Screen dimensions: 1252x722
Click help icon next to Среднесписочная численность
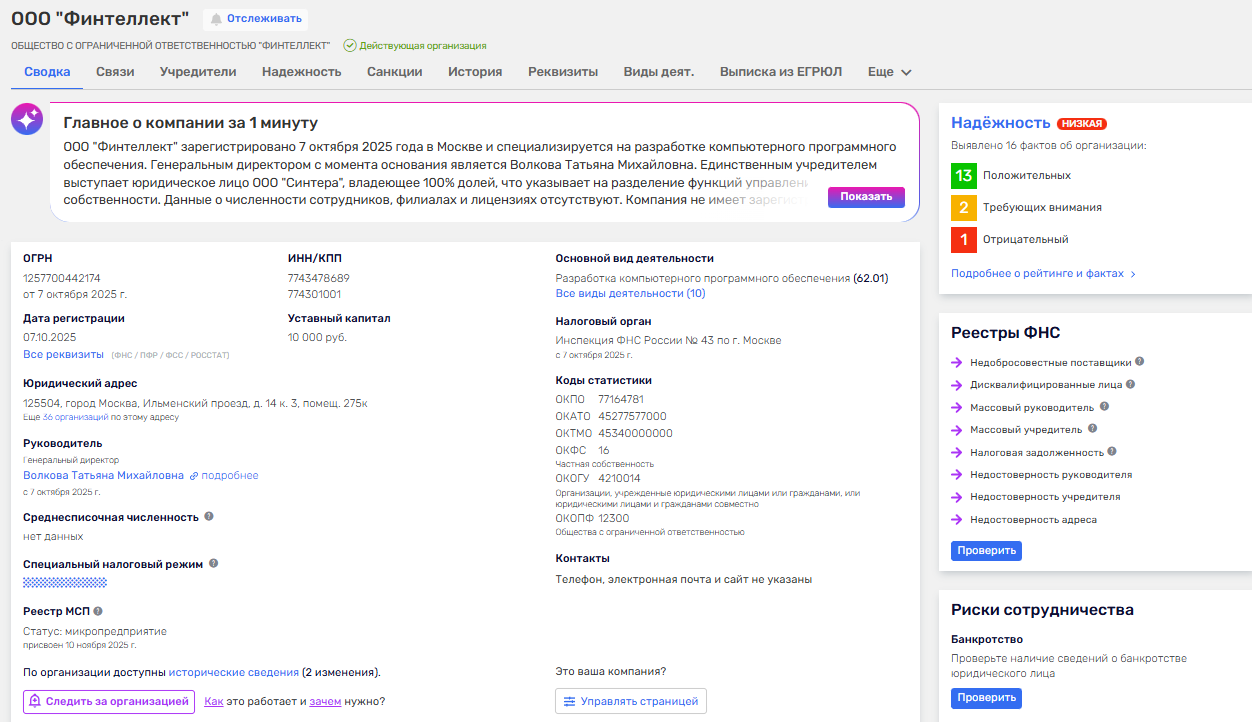209,516
